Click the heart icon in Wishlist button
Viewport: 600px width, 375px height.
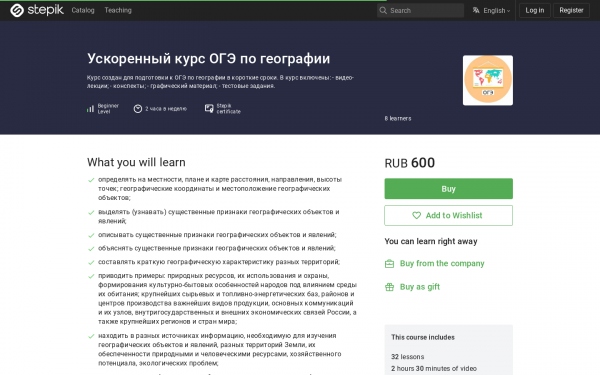pos(416,215)
